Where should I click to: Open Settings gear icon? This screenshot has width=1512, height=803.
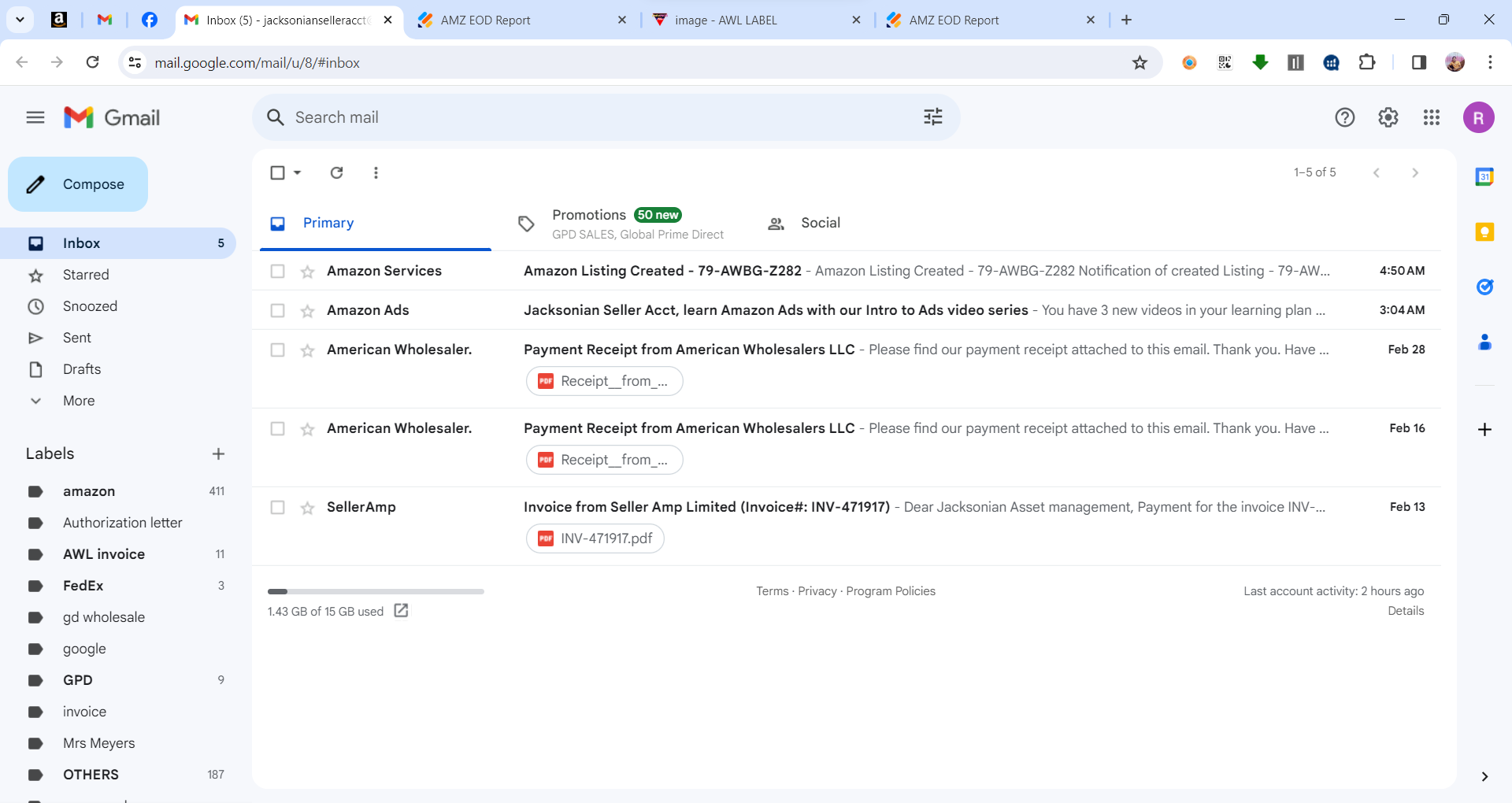pos(1388,117)
